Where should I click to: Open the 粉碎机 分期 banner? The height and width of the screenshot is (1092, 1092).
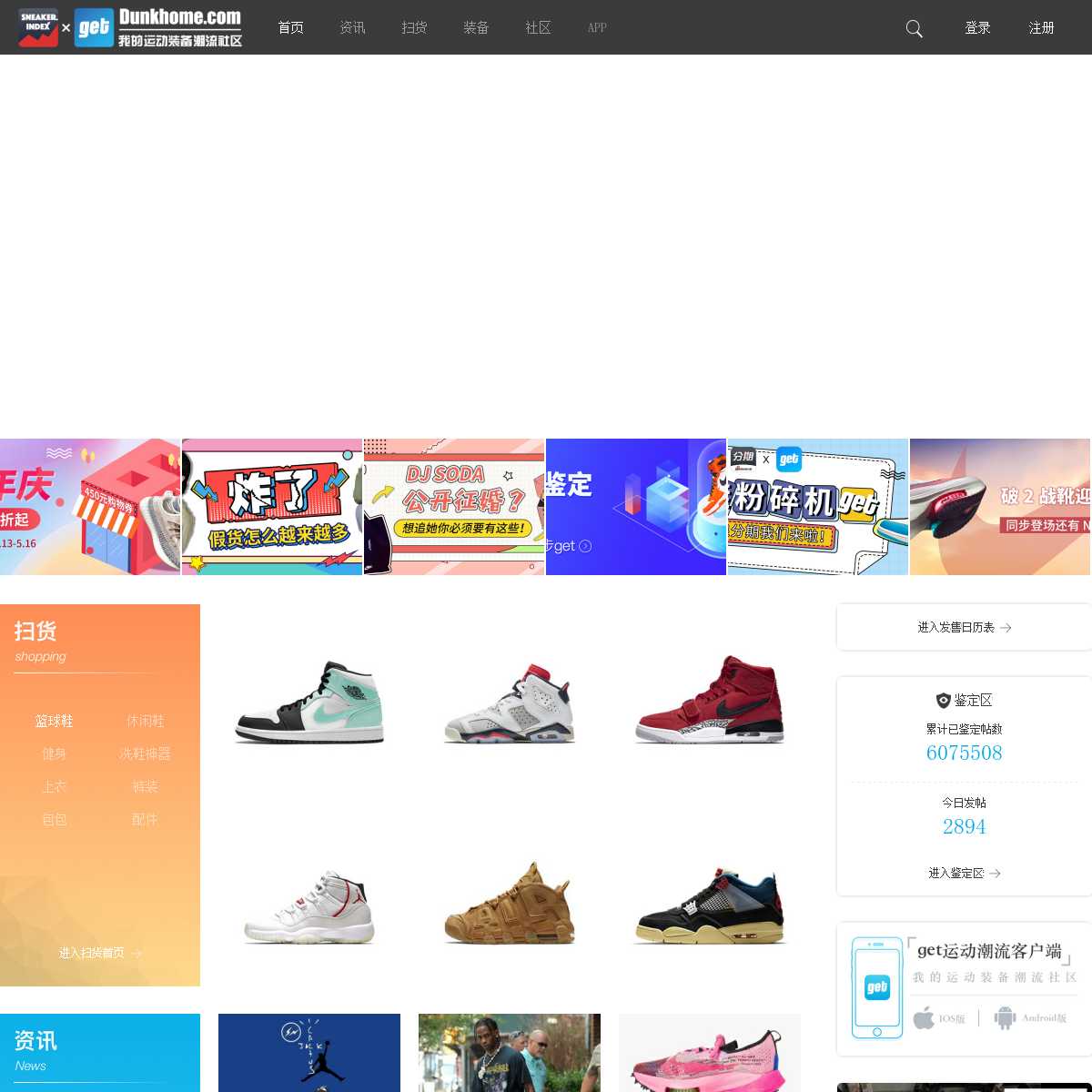coord(818,507)
